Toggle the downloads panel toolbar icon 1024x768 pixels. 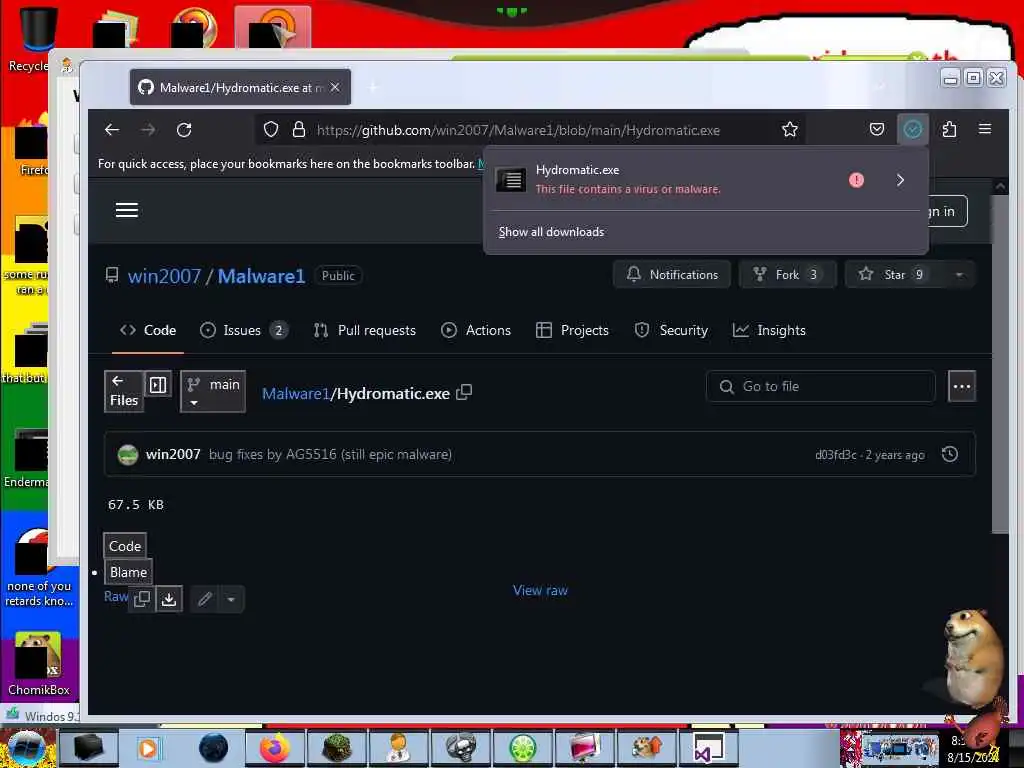[912, 130]
